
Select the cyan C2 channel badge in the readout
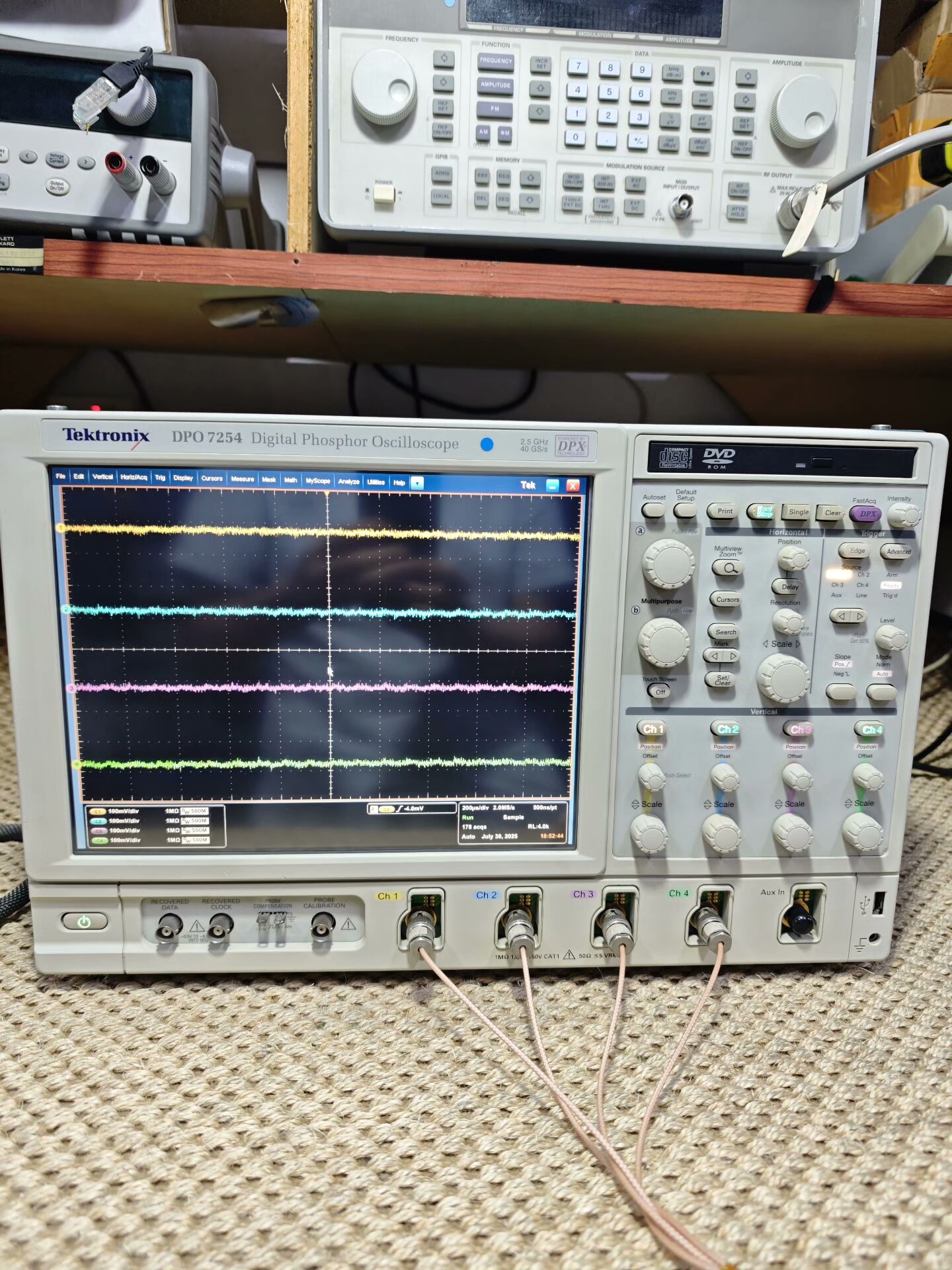[99, 821]
